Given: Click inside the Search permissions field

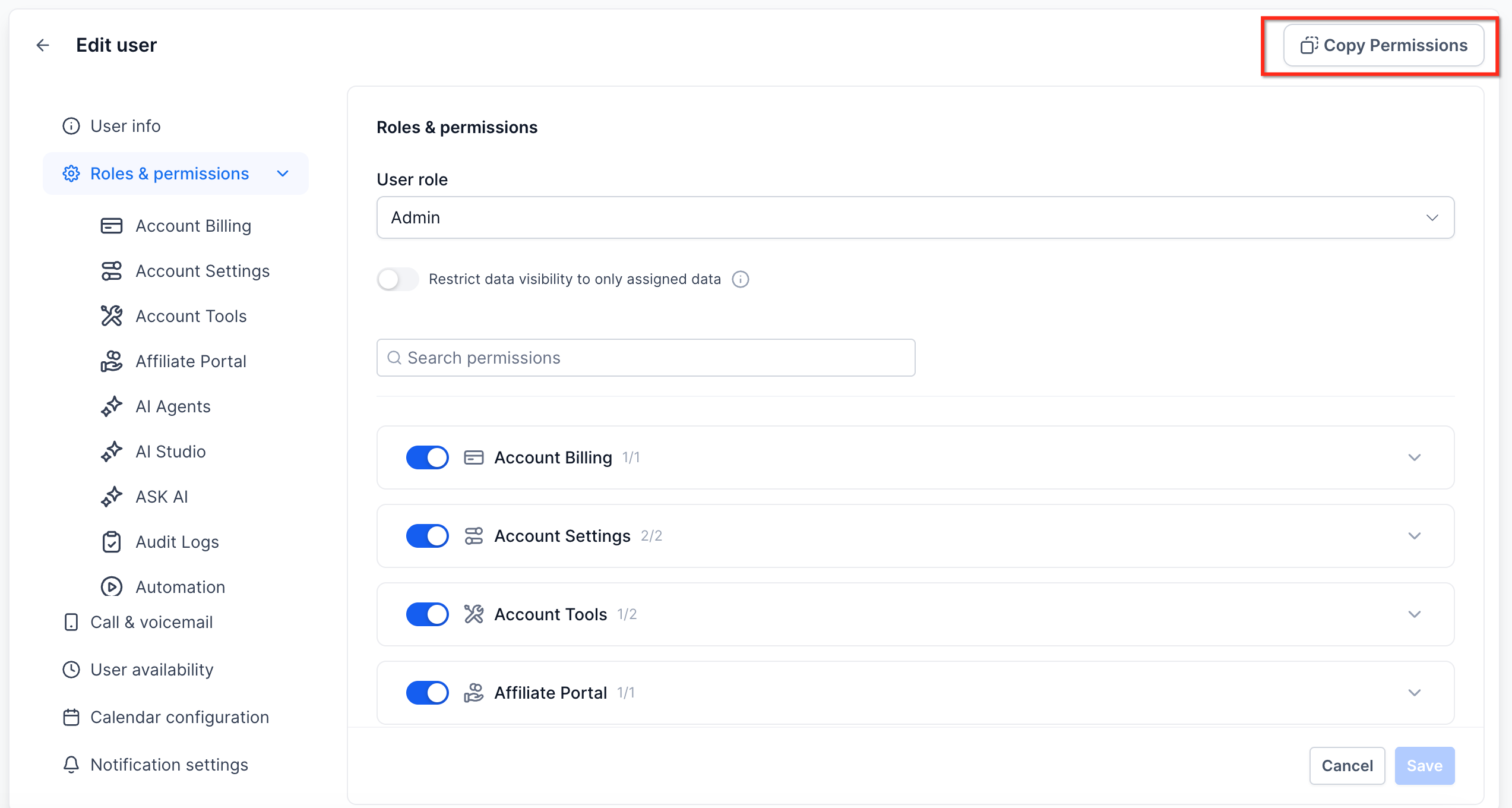Looking at the screenshot, I should click(x=646, y=358).
